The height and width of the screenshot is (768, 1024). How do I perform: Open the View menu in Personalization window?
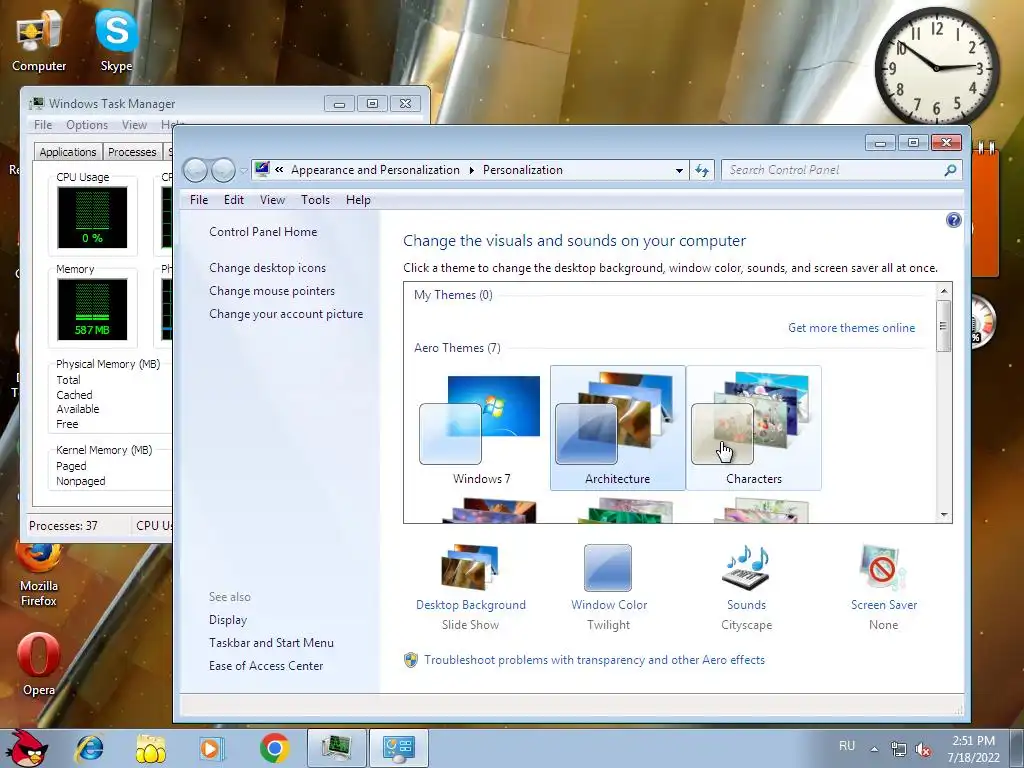tap(272, 200)
